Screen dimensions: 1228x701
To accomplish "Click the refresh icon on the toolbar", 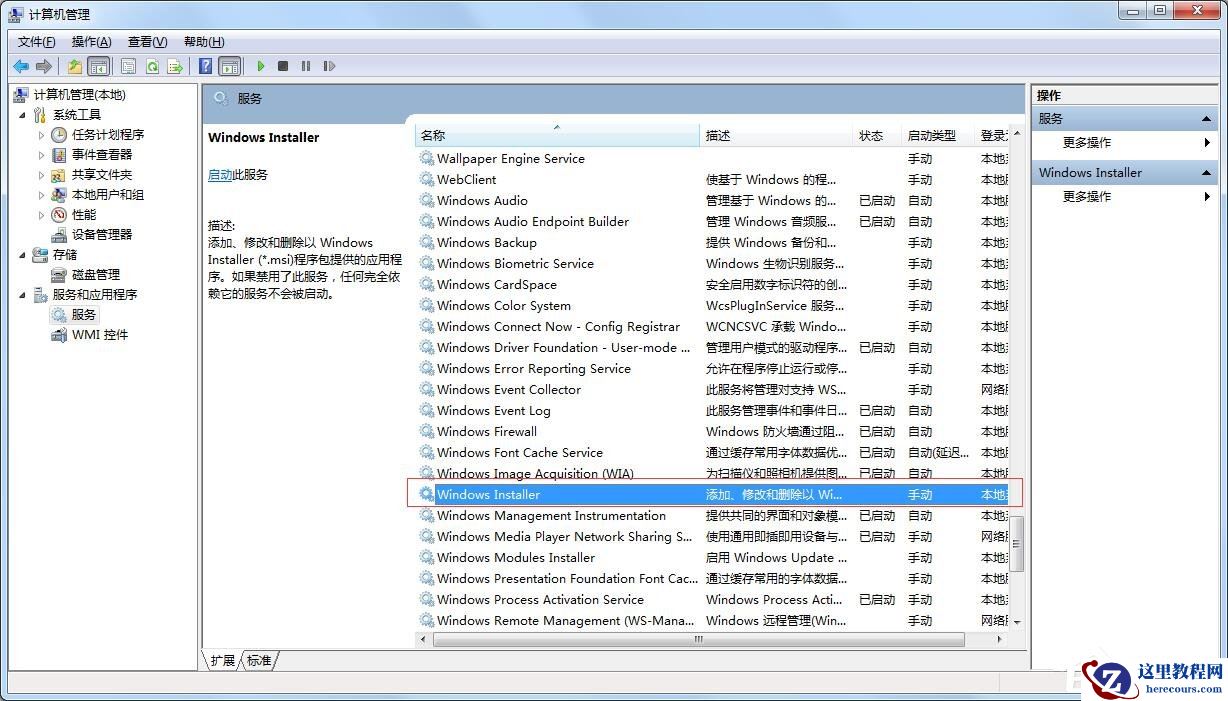I will click(x=152, y=66).
